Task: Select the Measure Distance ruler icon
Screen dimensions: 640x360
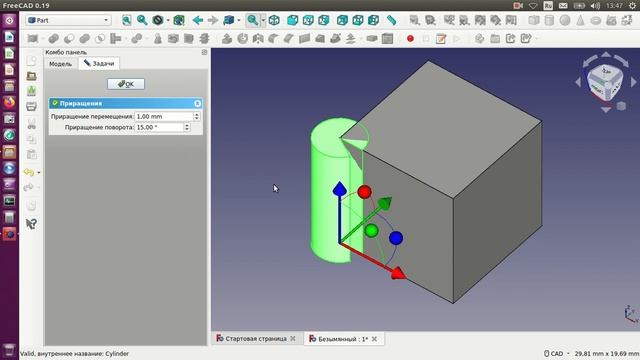Action: point(391,20)
